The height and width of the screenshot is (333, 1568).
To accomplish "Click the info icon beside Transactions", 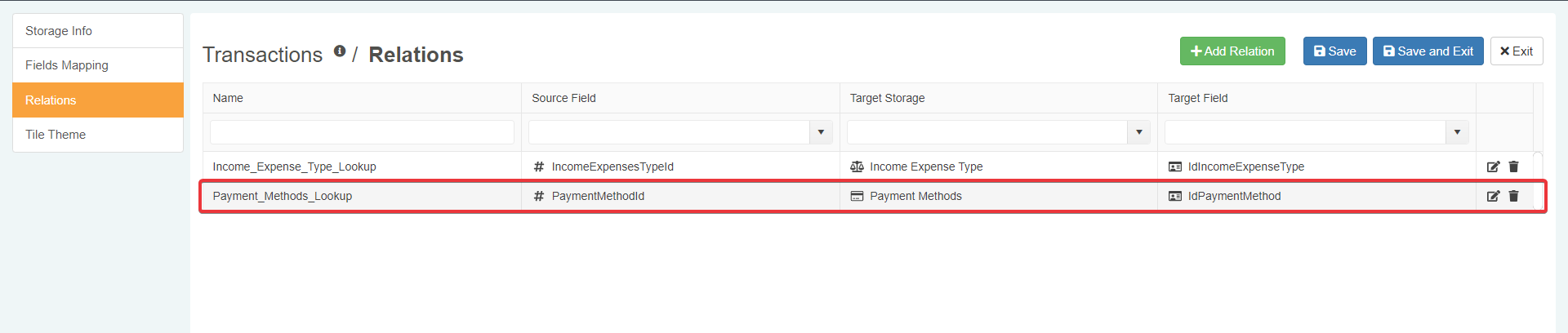I will (x=340, y=51).
